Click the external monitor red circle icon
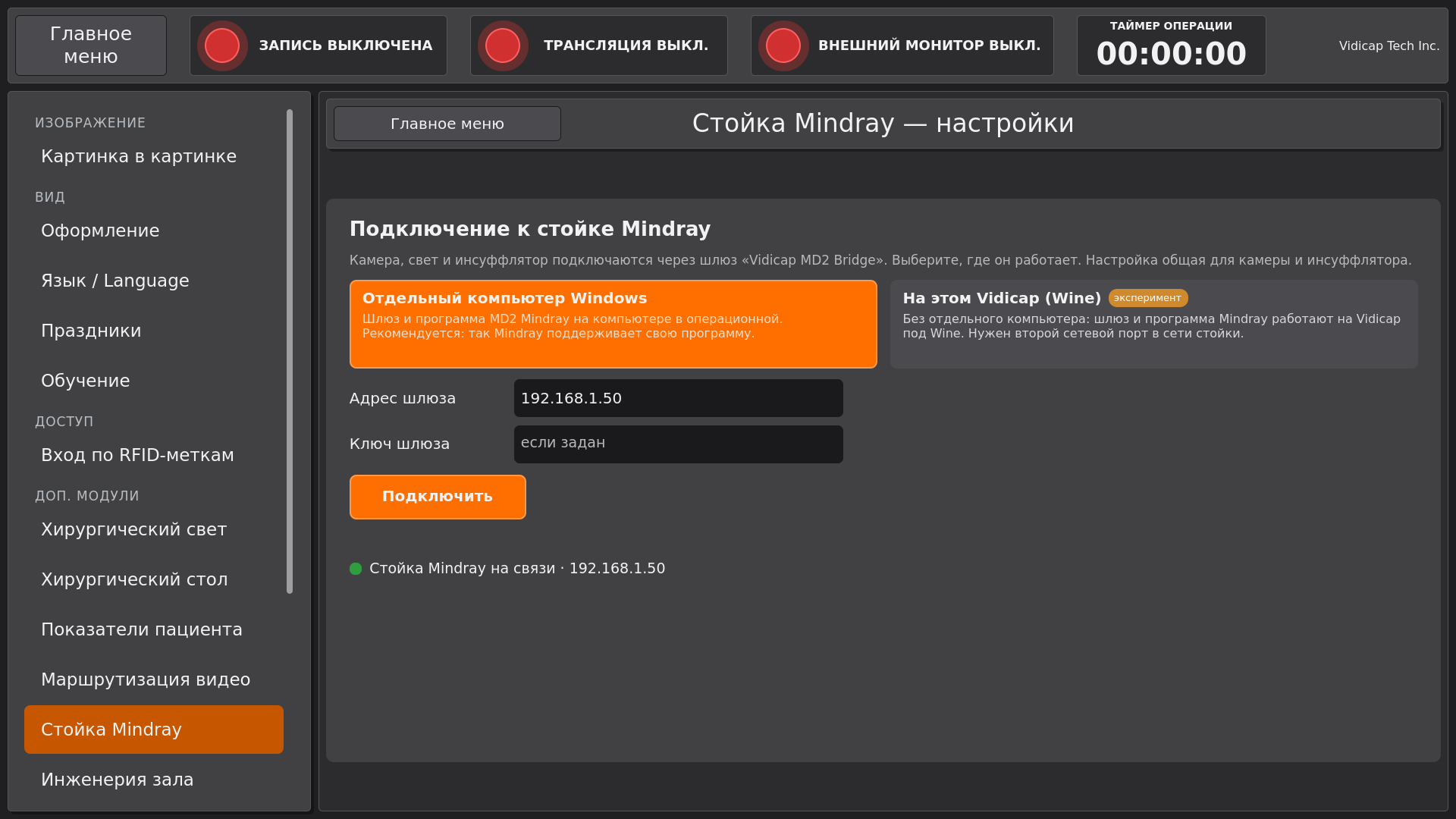 click(783, 45)
